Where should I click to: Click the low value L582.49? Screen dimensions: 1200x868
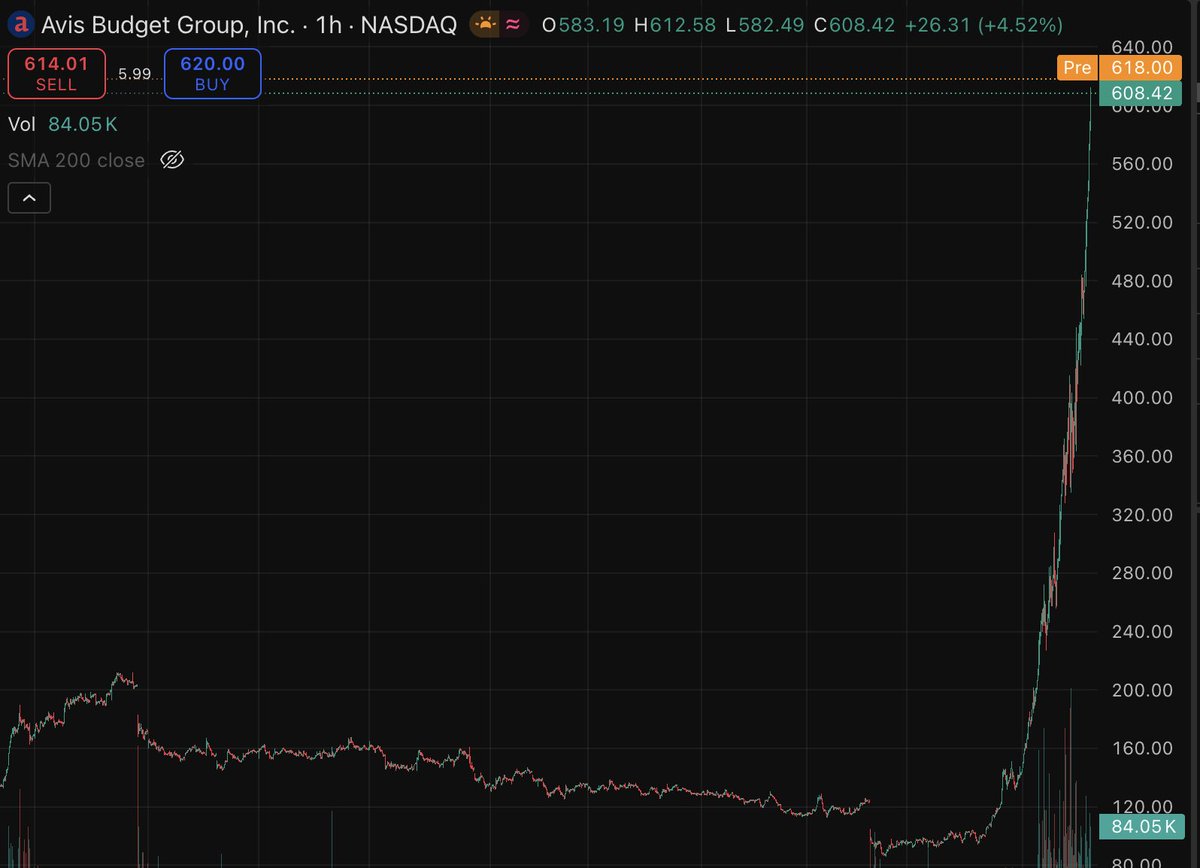764,25
